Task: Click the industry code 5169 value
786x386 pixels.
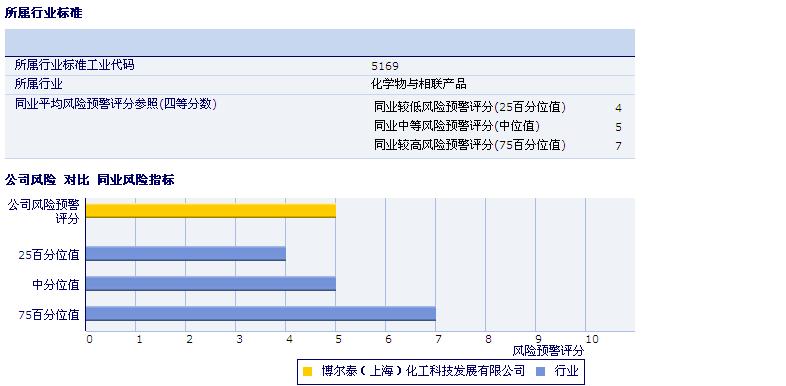Action: click(x=385, y=66)
